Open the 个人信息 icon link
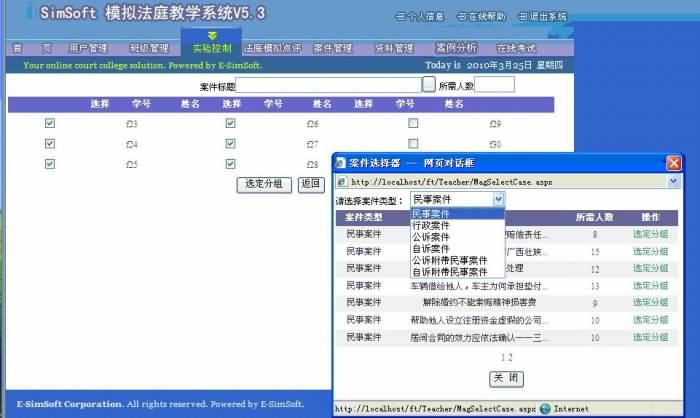 tap(418, 17)
